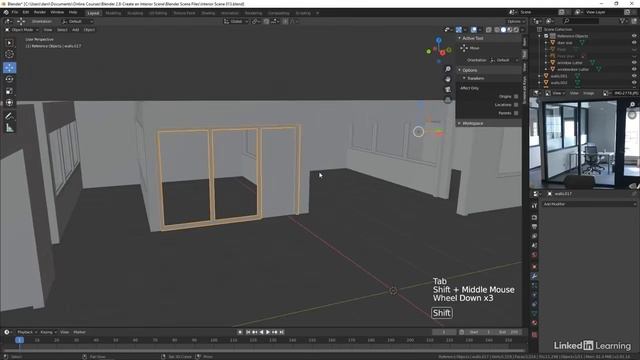Jump to timeline start button
The image size is (640, 360).
point(248,332)
